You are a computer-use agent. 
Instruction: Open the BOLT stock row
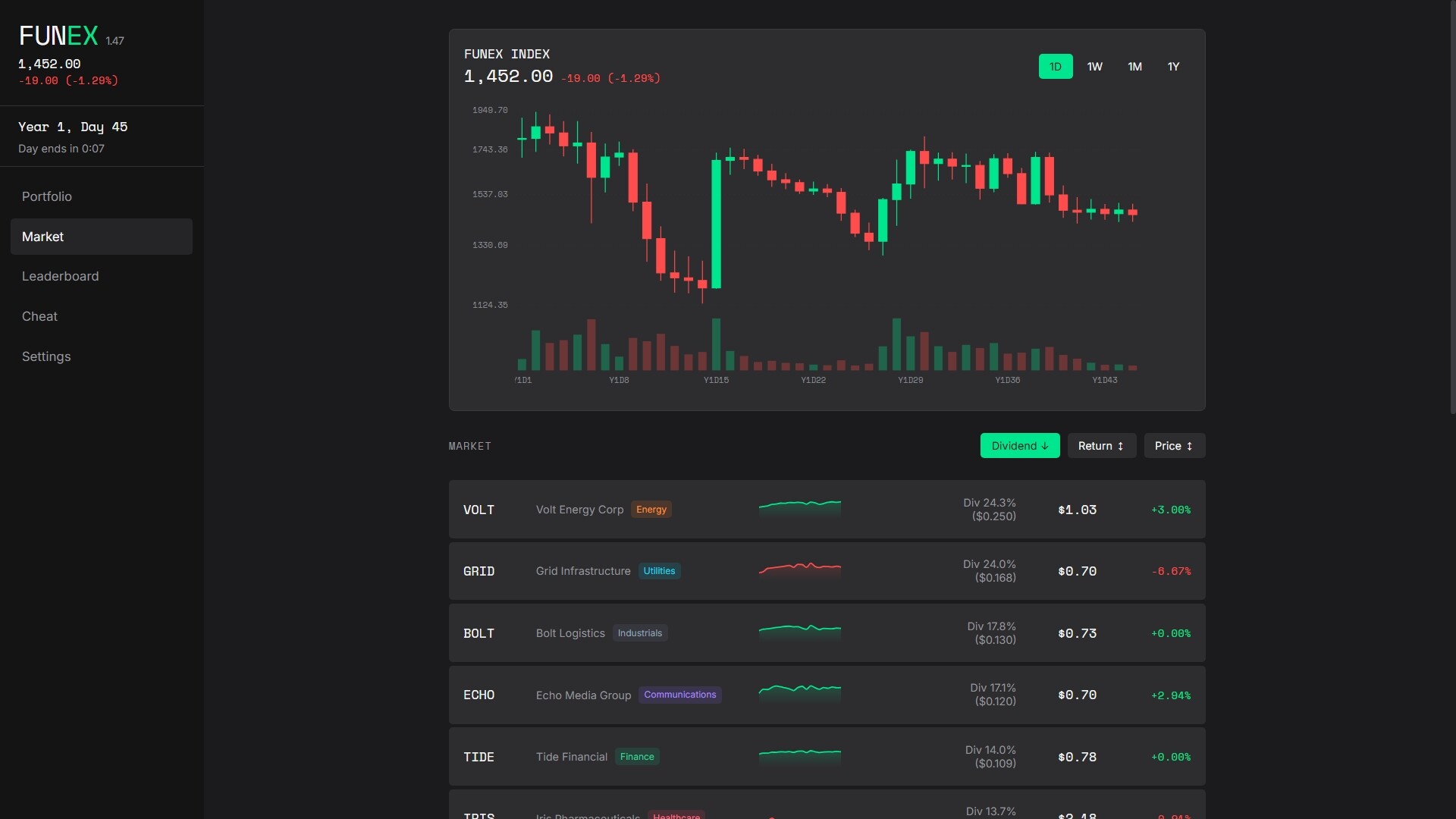pyautogui.click(x=827, y=633)
